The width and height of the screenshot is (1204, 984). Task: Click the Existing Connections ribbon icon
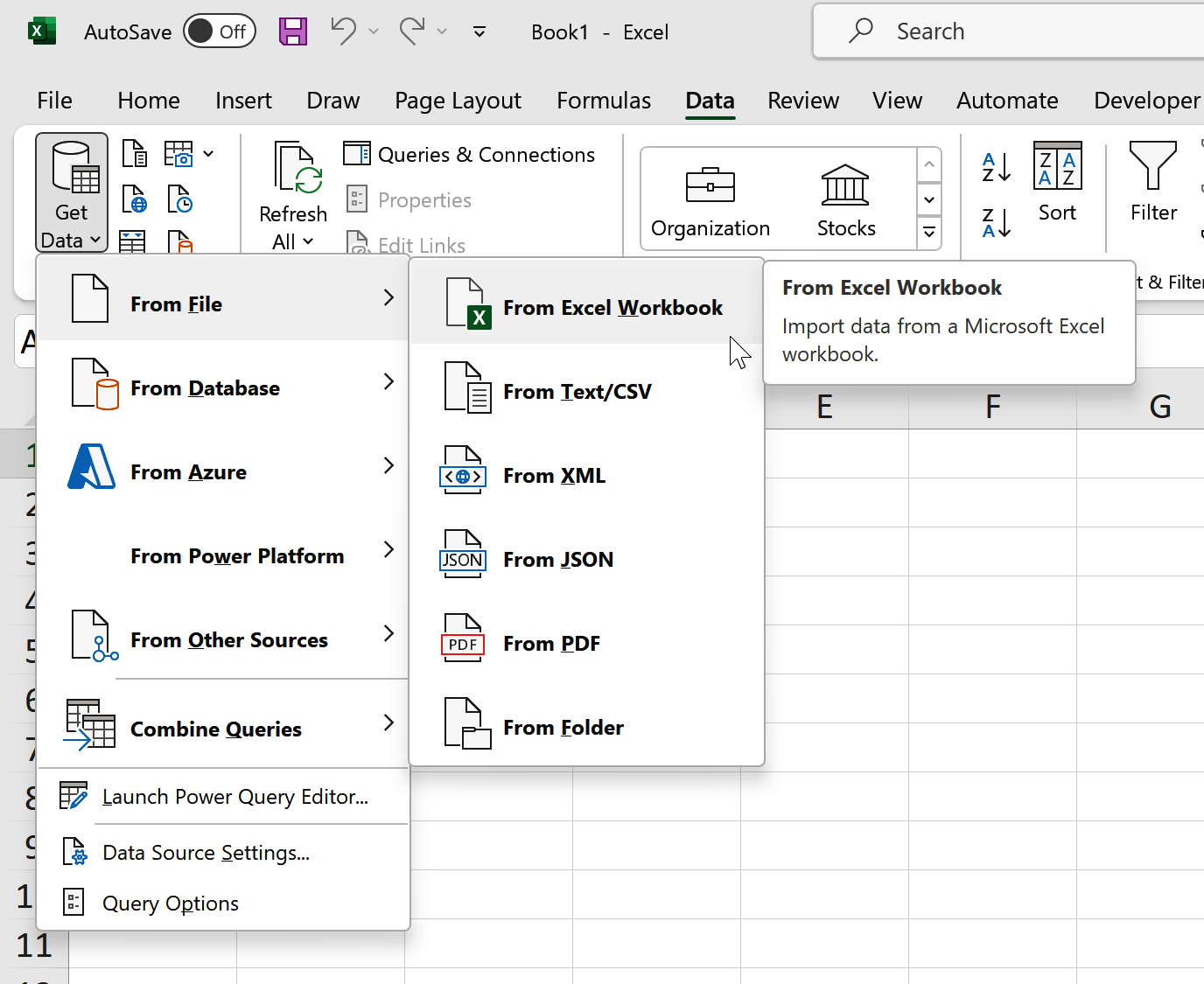pos(179,241)
